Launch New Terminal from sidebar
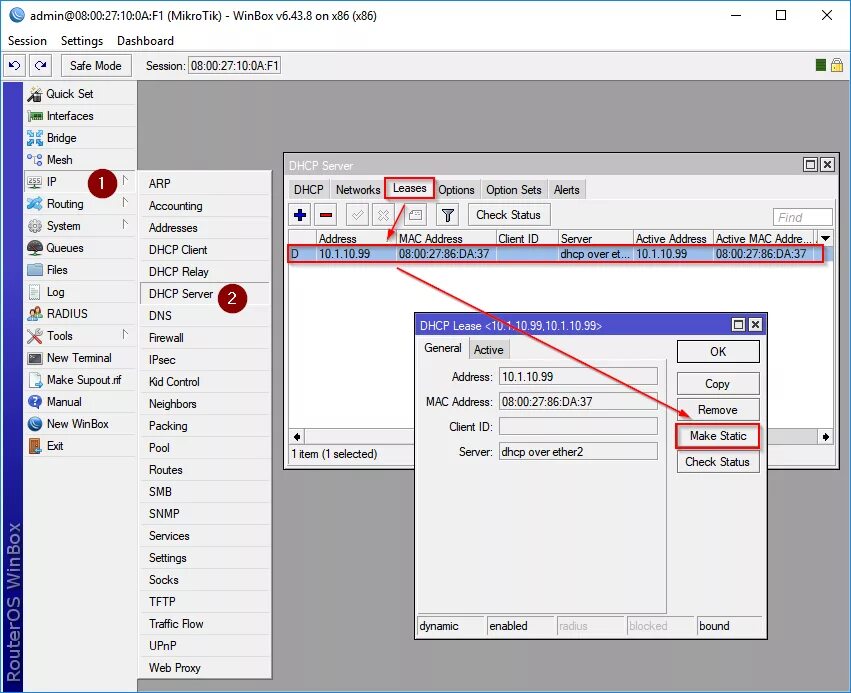Image resolution: width=851 pixels, height=693 pixels. coord(80,358)
